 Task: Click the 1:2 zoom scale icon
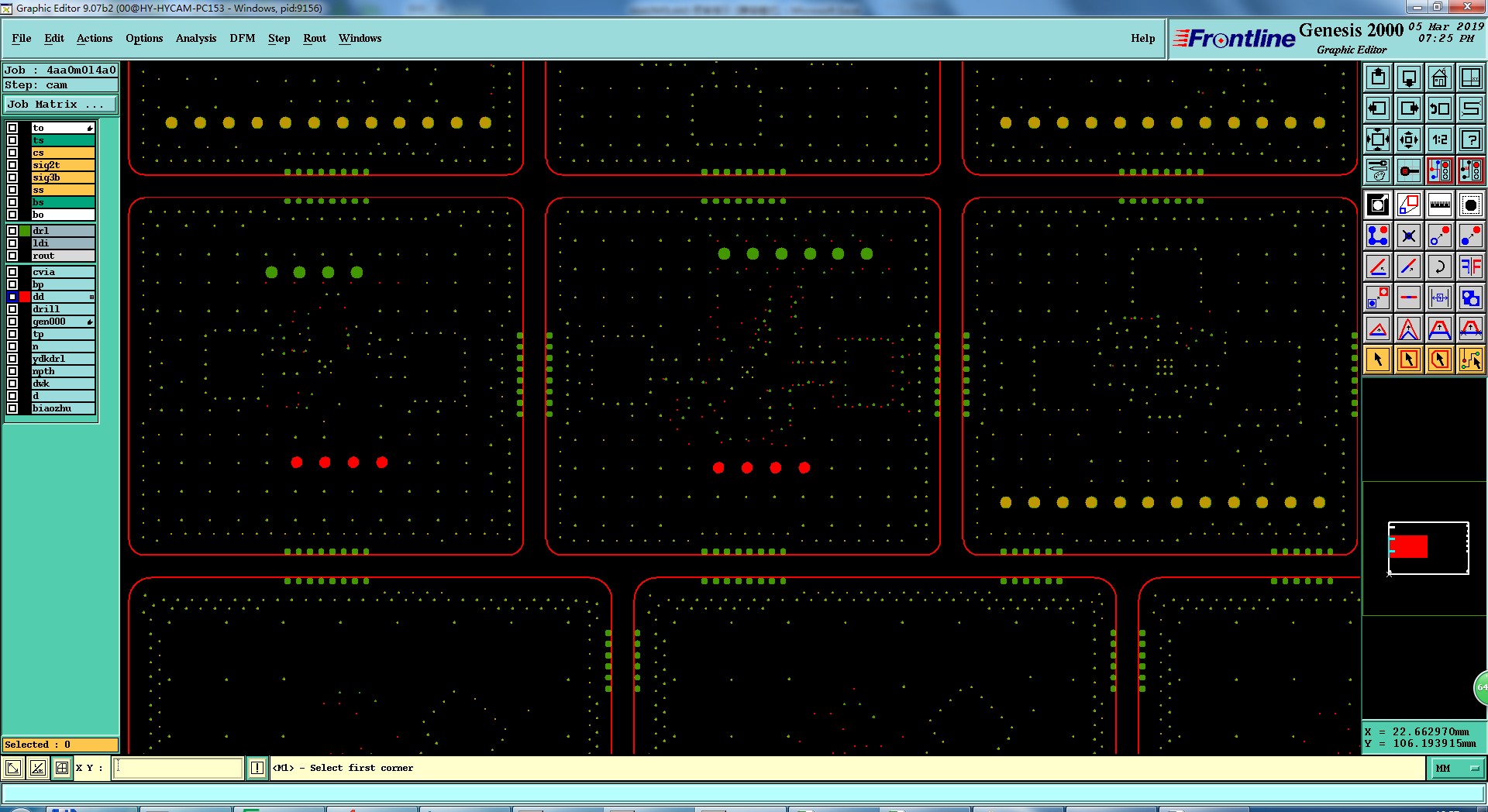point(1439,139)
